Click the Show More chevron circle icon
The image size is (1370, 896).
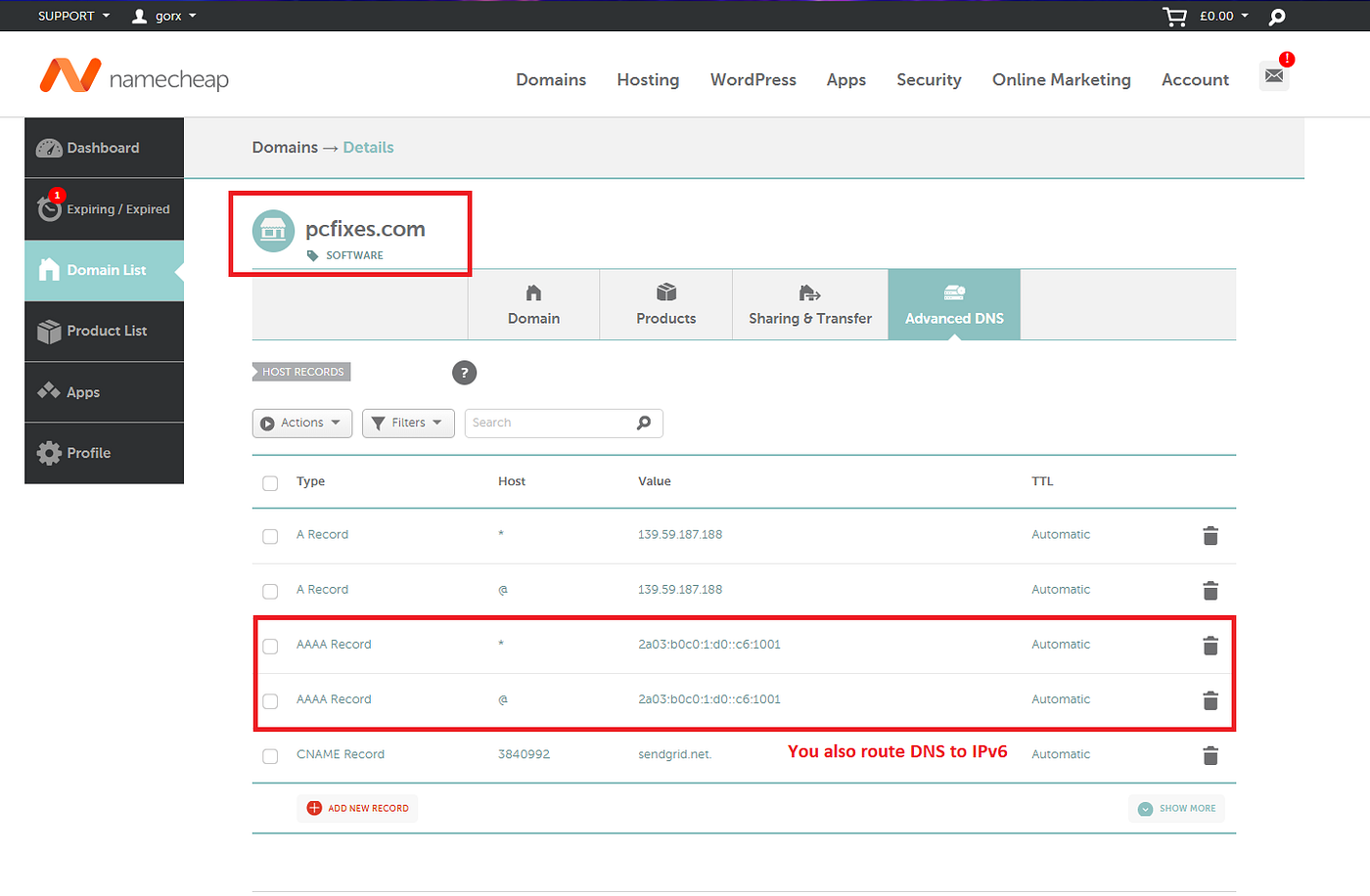(1145, 809)
